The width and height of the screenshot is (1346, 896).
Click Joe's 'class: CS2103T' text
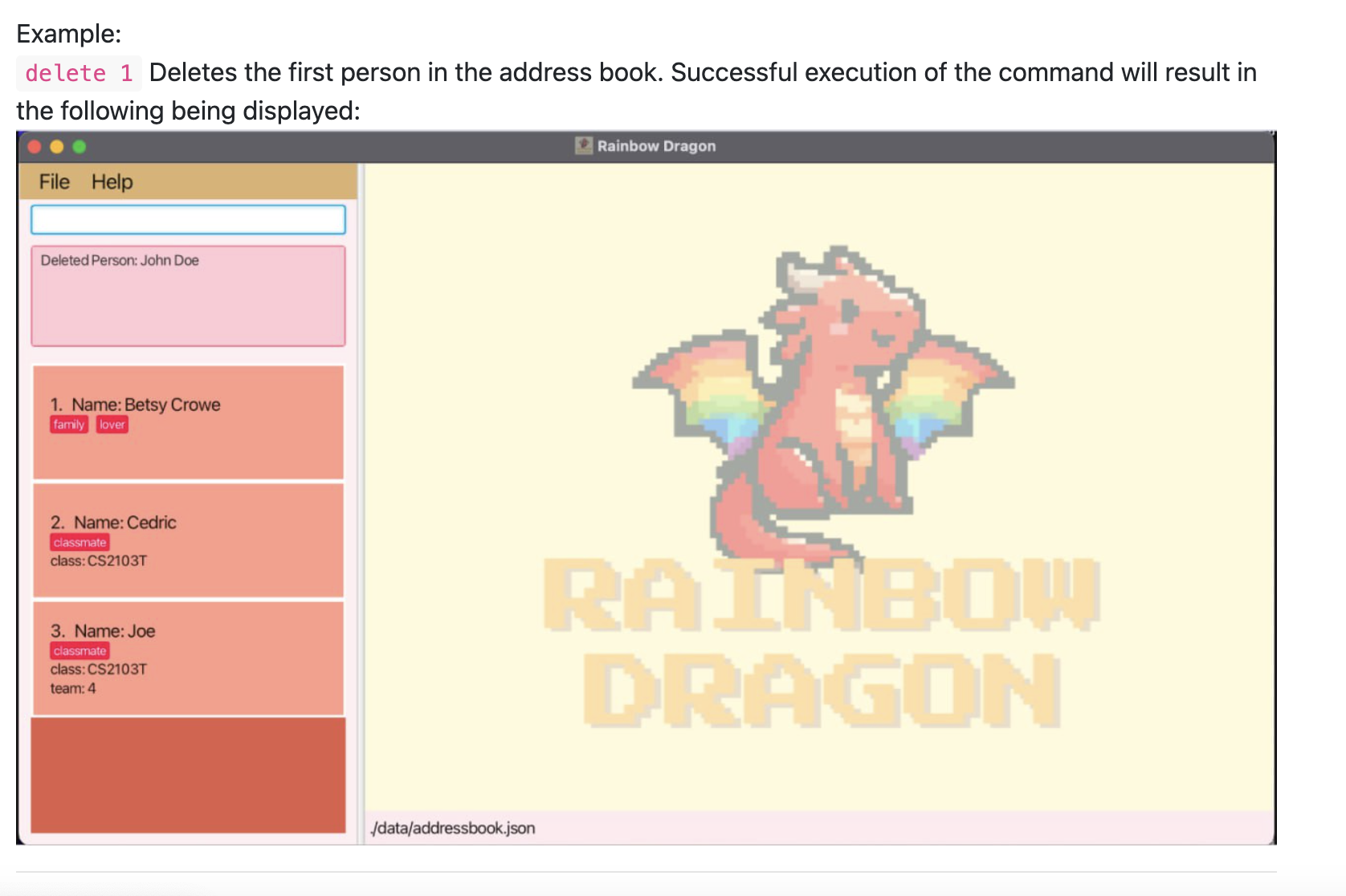click(99, 669)
